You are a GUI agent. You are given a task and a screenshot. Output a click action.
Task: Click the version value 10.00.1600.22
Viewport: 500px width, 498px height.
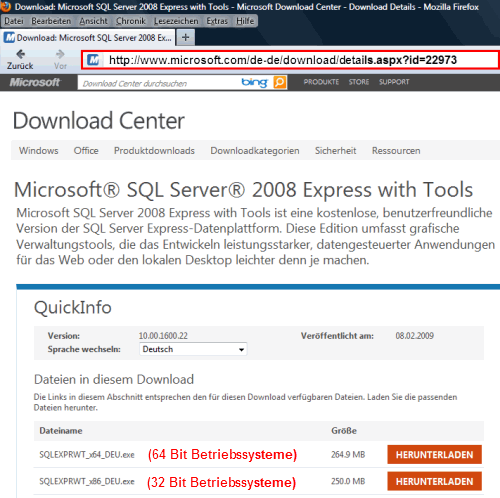[x=163, y=336]
